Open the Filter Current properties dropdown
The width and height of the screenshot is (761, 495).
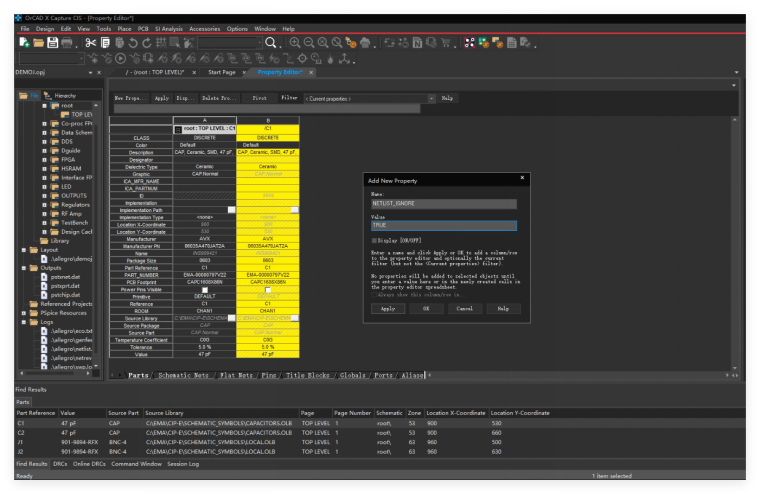pos(431,99)
